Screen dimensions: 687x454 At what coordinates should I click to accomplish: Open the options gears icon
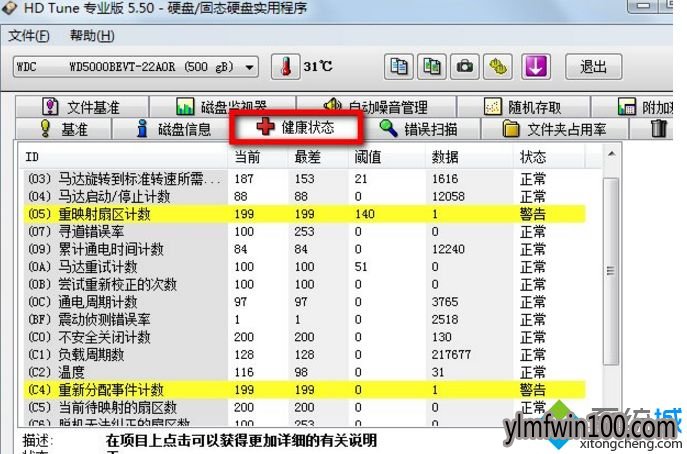pyautogui.click(x=498, y=67)
